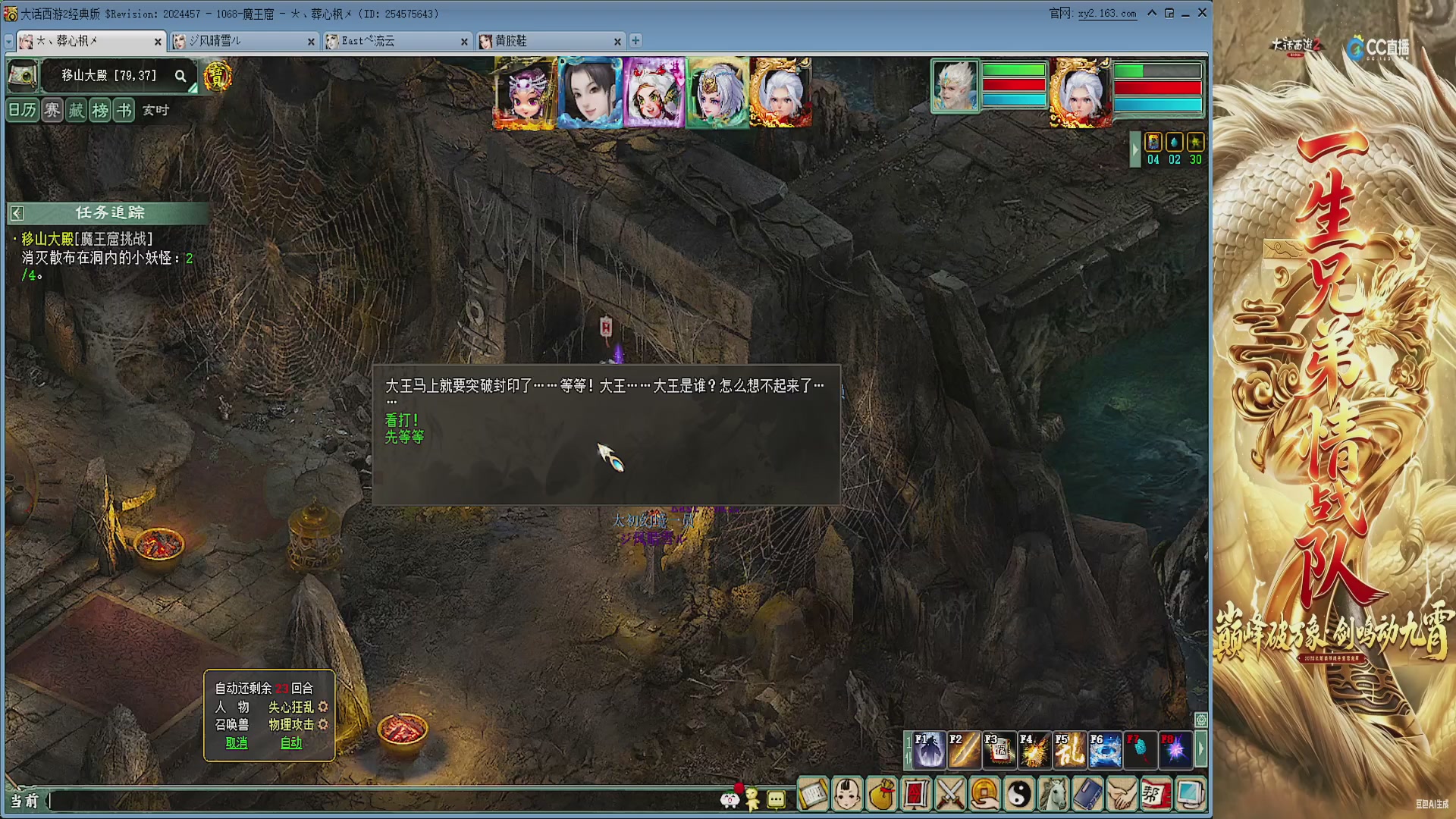Open the 榜 ranking button
This screenshot has height=819, width=1456.
point(100,111)
